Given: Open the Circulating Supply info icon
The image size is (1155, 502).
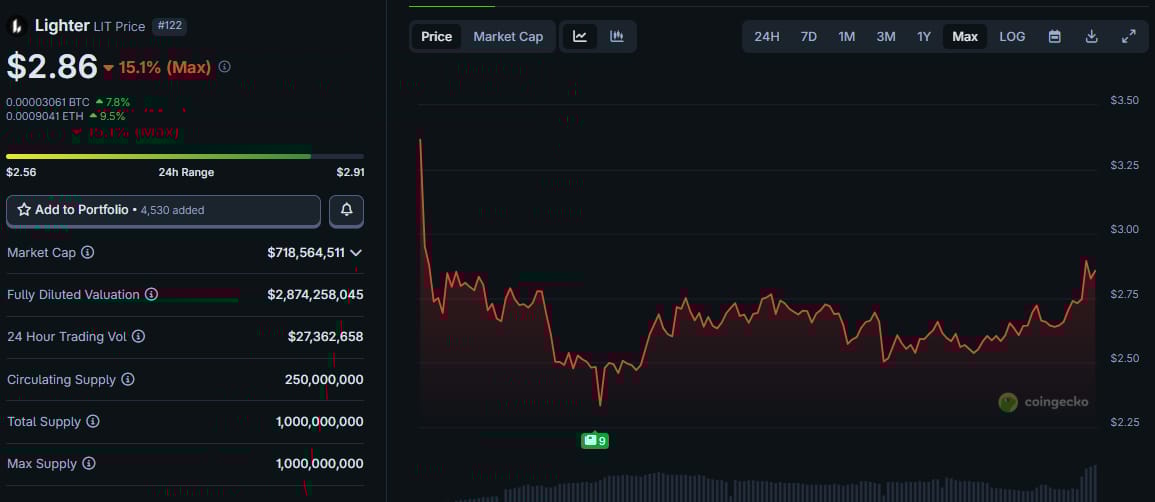Looking at the screenshot, I should (x=127, y=379).
